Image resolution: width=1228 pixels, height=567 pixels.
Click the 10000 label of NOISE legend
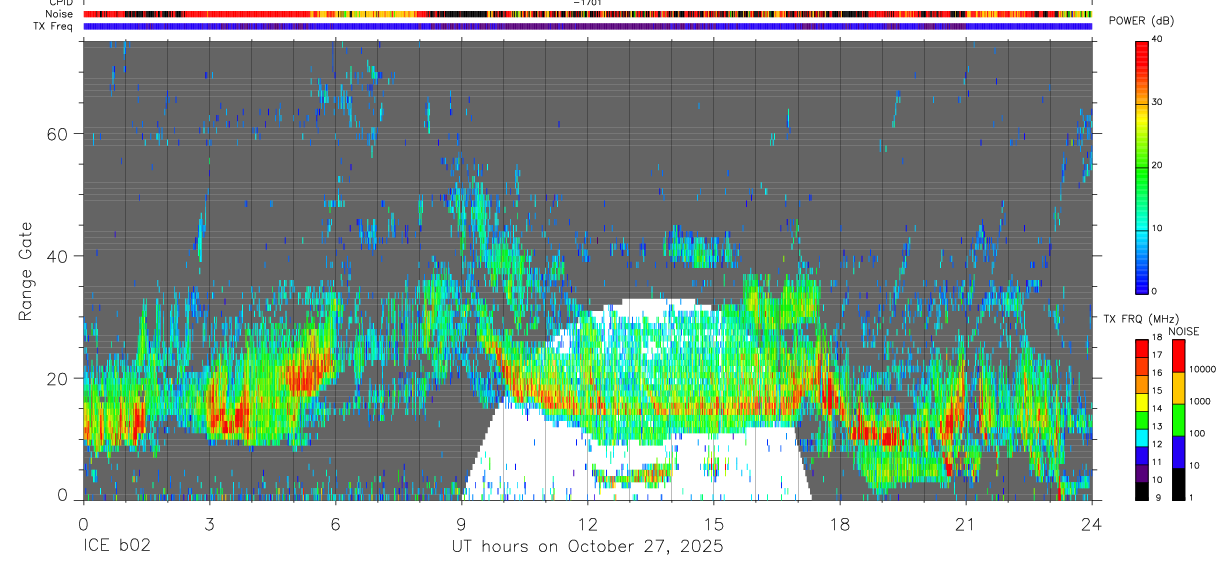pos(1201,369)
